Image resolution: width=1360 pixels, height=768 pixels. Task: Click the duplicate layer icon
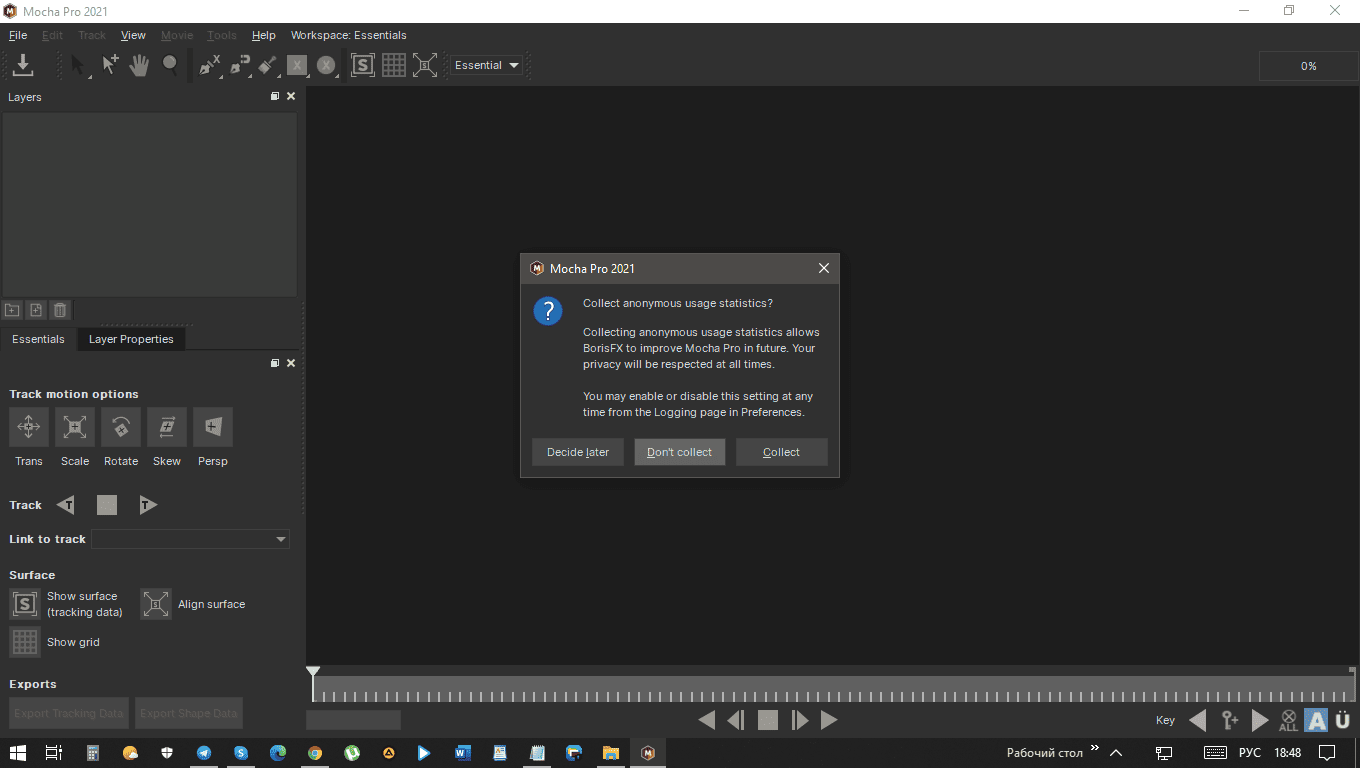36,311
